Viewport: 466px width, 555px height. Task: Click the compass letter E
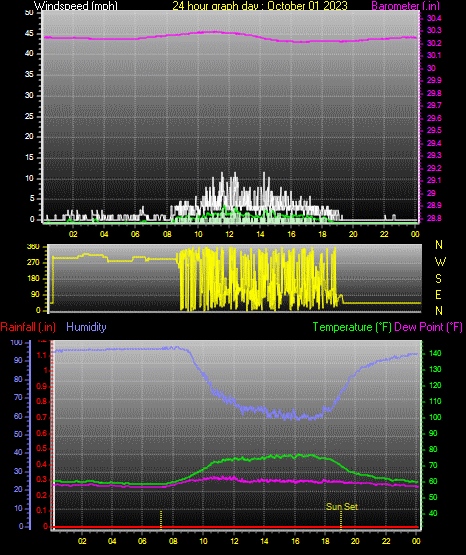[438, 294]
